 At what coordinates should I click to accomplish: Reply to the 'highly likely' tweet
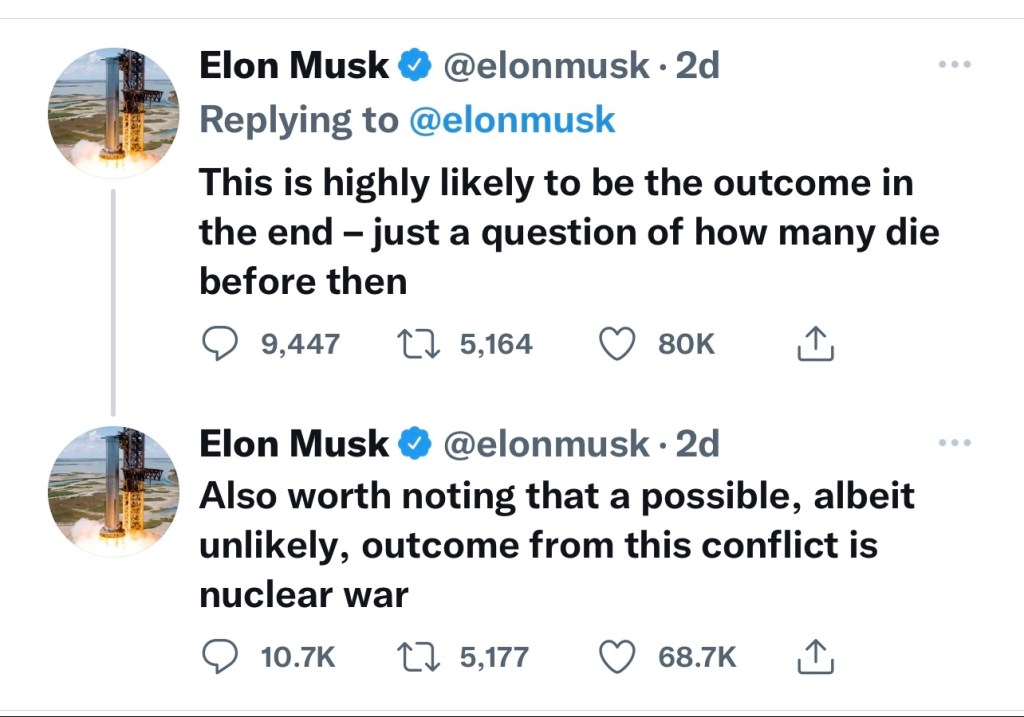[x=218, y=344]
